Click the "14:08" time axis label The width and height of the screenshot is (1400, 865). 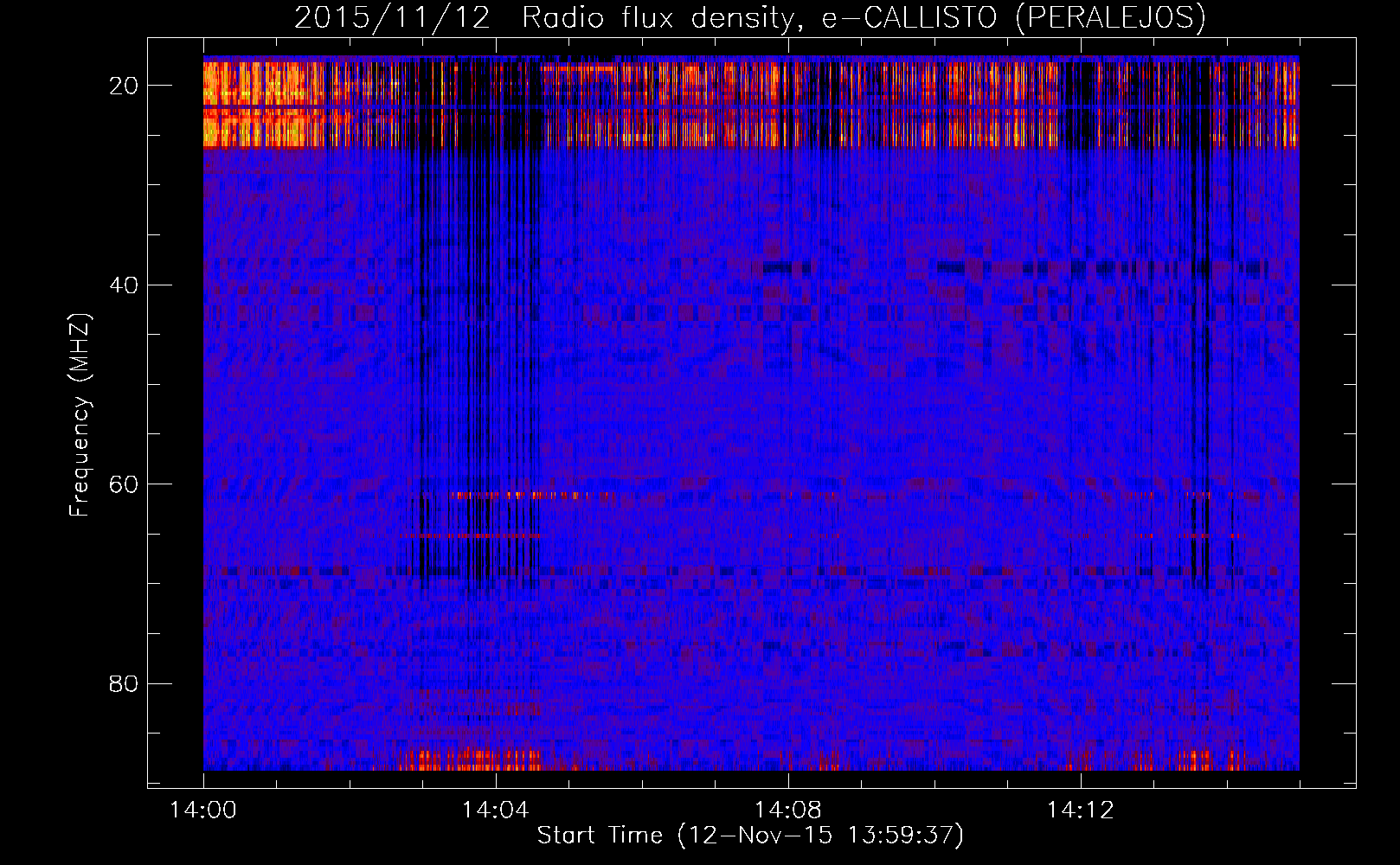click(x=787, y=810)
